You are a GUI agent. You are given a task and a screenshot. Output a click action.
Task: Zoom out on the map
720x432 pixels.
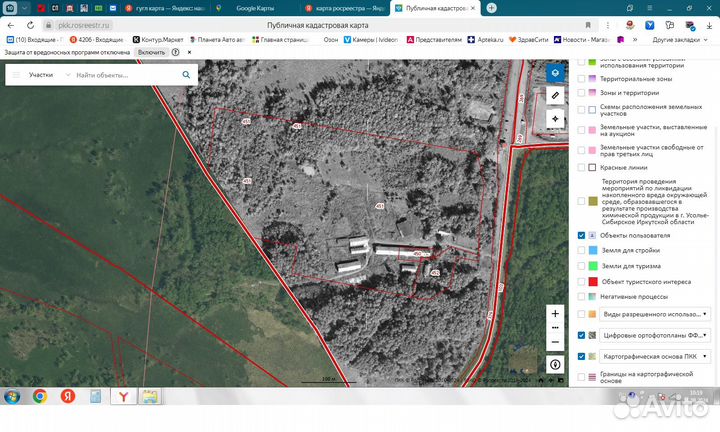555,342
